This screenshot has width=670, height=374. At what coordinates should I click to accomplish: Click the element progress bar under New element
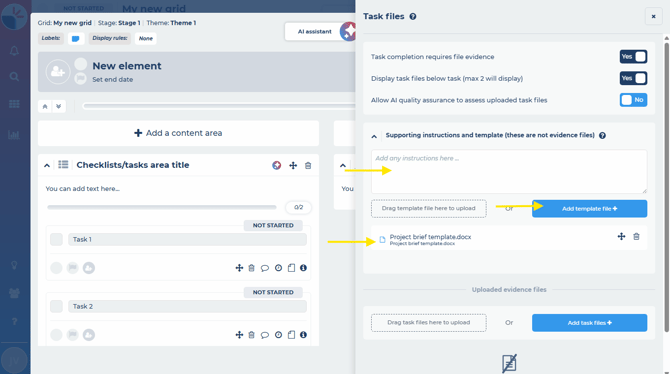click(x=219, y=106)
